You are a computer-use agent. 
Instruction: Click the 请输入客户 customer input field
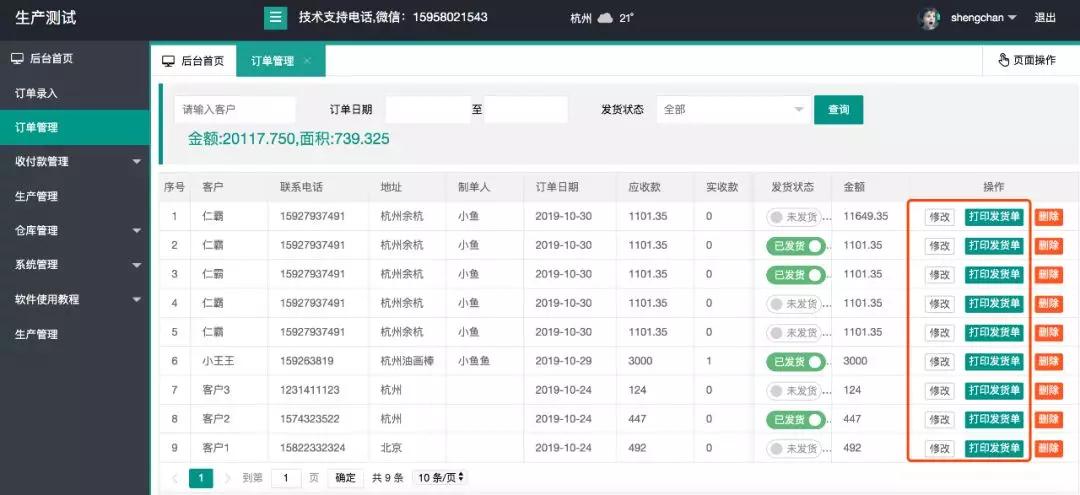235,110
